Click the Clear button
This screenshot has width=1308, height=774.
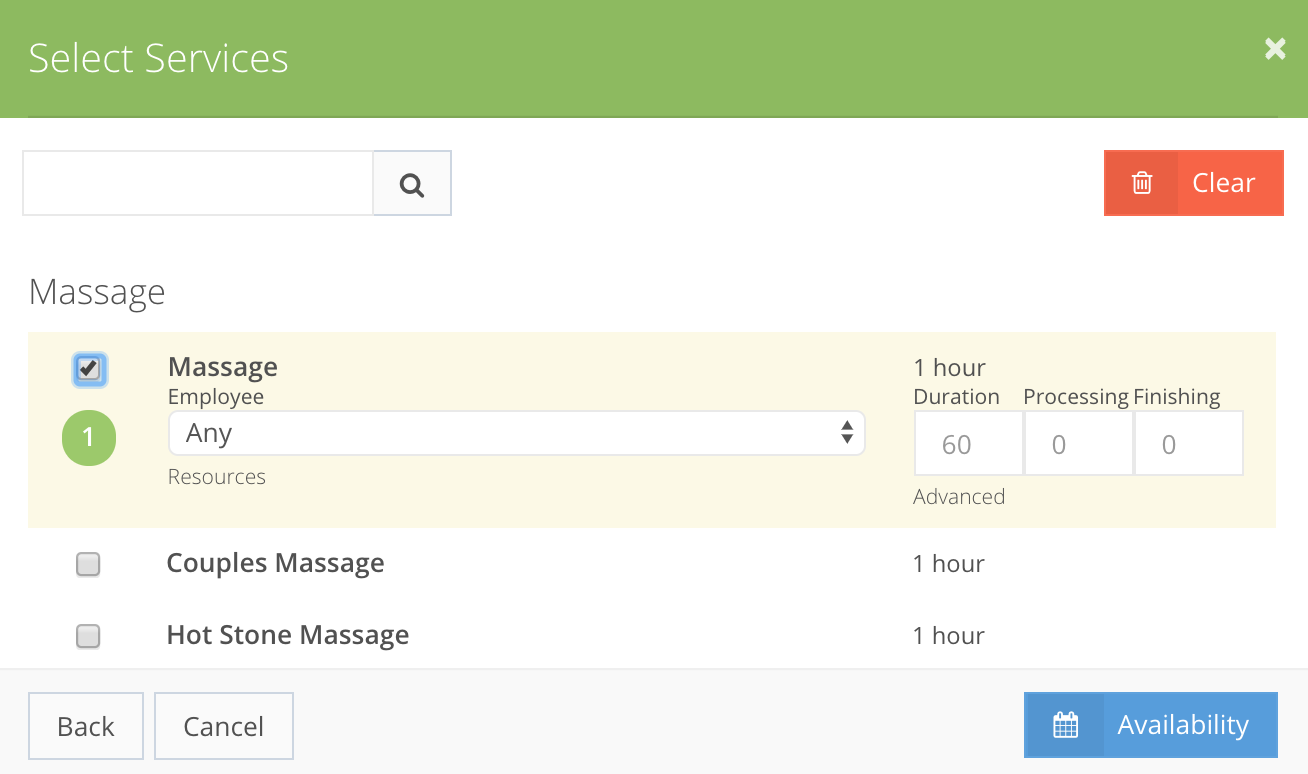tap(1222, 183)
